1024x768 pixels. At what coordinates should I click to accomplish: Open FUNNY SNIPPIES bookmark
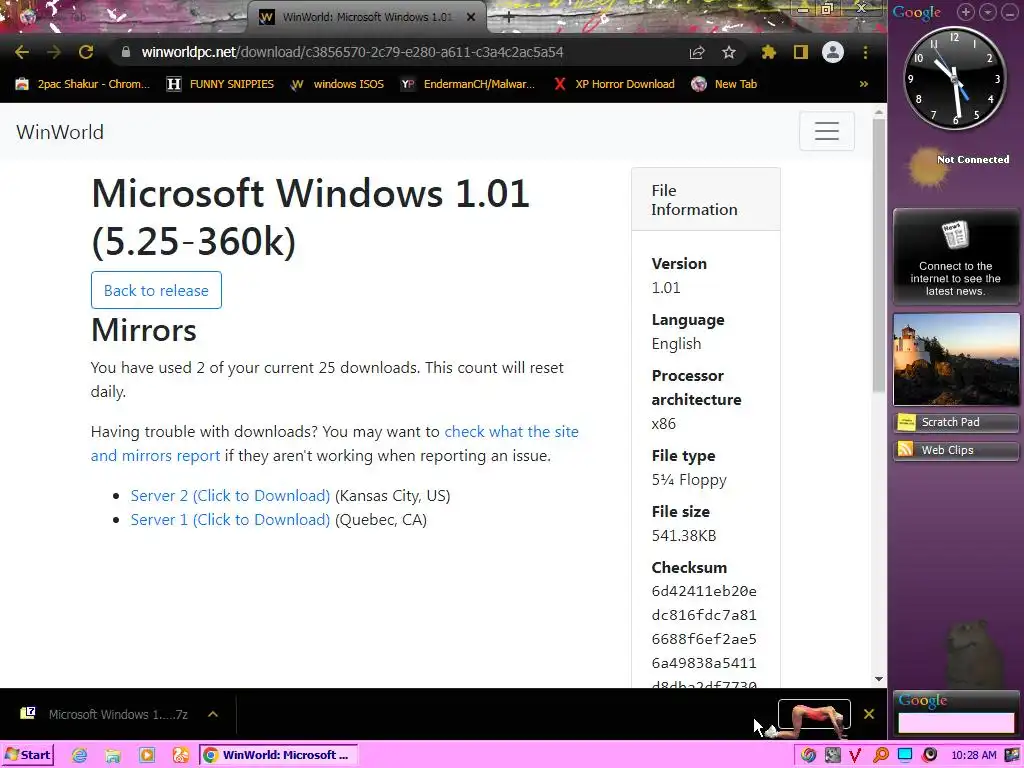coord(220,84)
